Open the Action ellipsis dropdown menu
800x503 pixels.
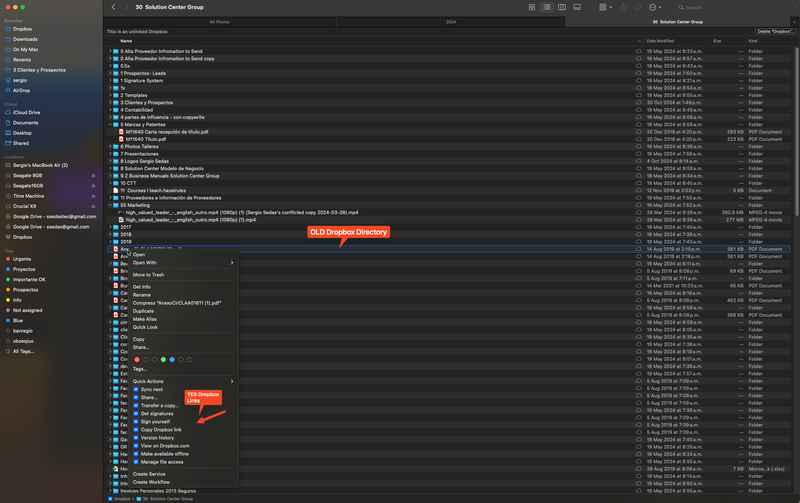coord(655,7)
